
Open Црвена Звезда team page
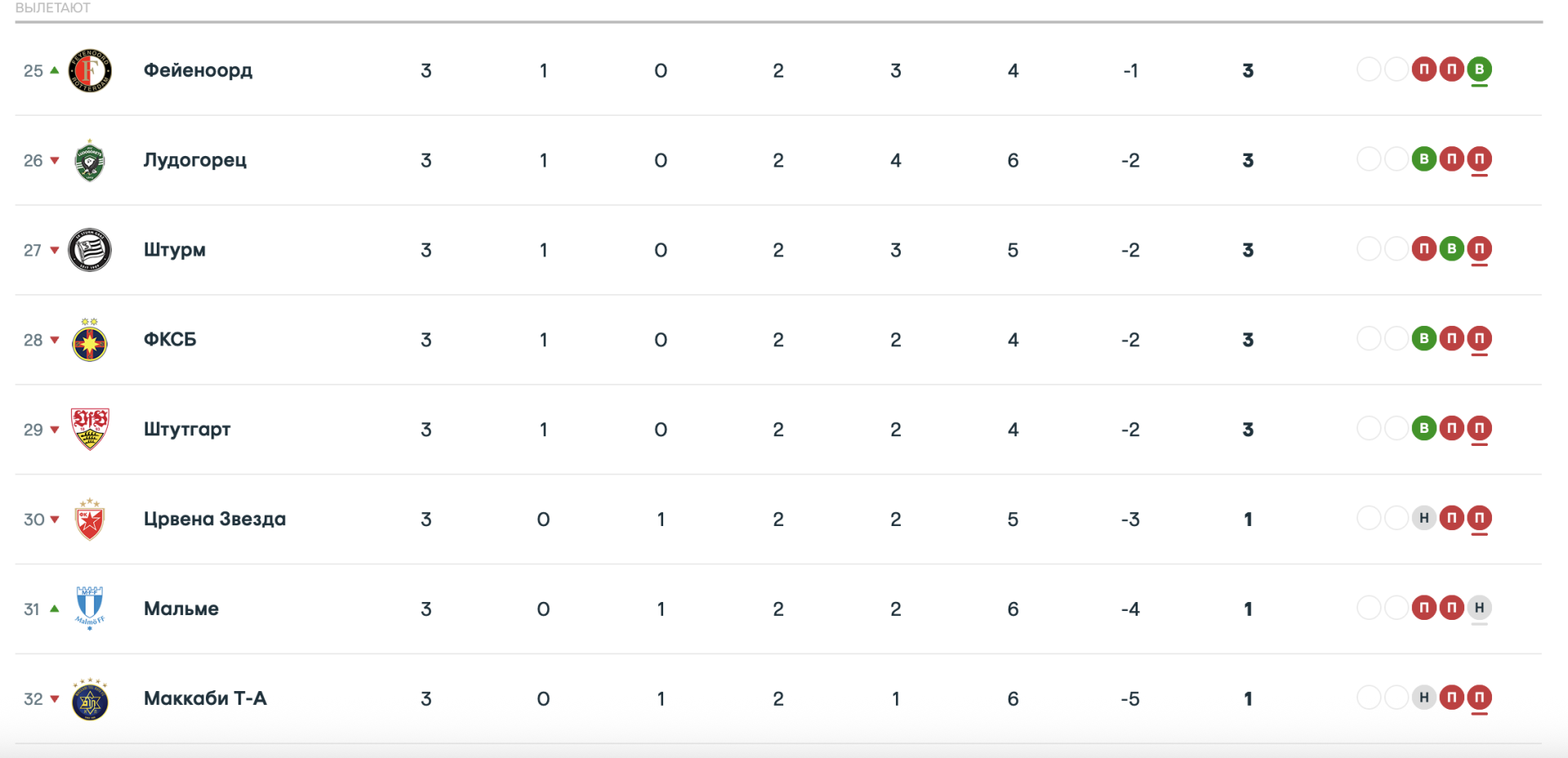pyautogui.click(x=214, y=519)
